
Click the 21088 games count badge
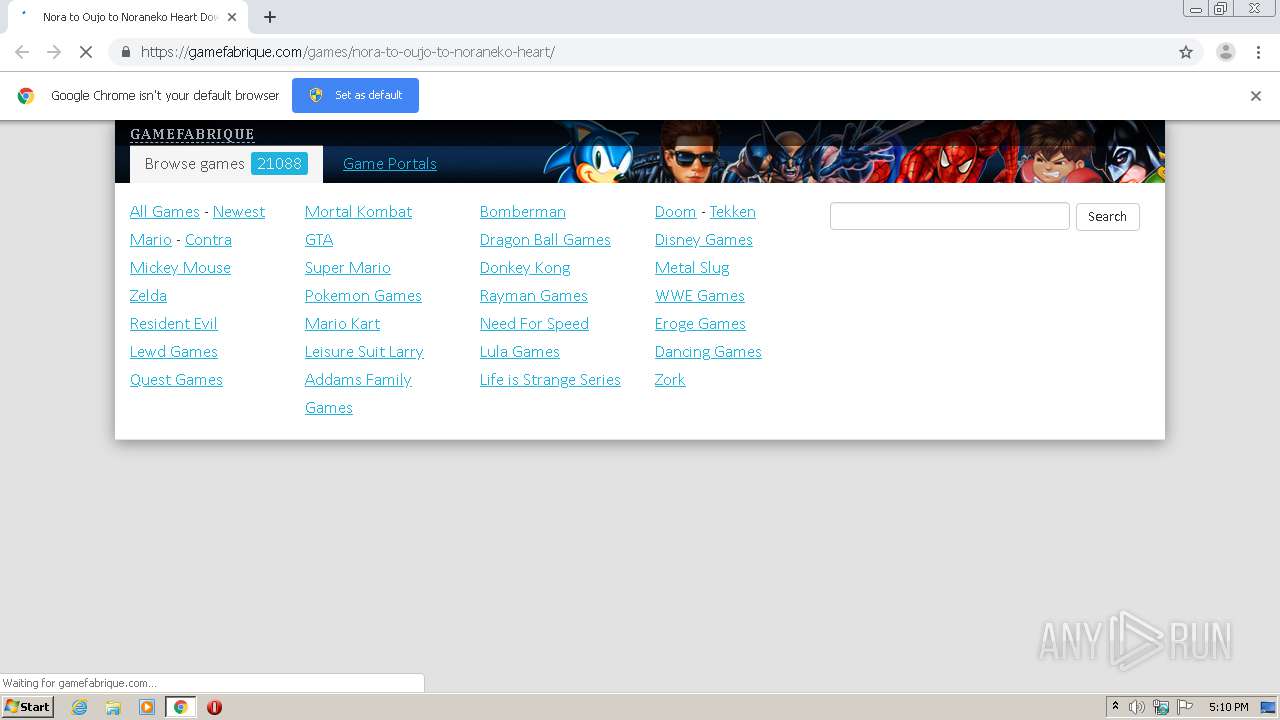[x=279, y=164]
